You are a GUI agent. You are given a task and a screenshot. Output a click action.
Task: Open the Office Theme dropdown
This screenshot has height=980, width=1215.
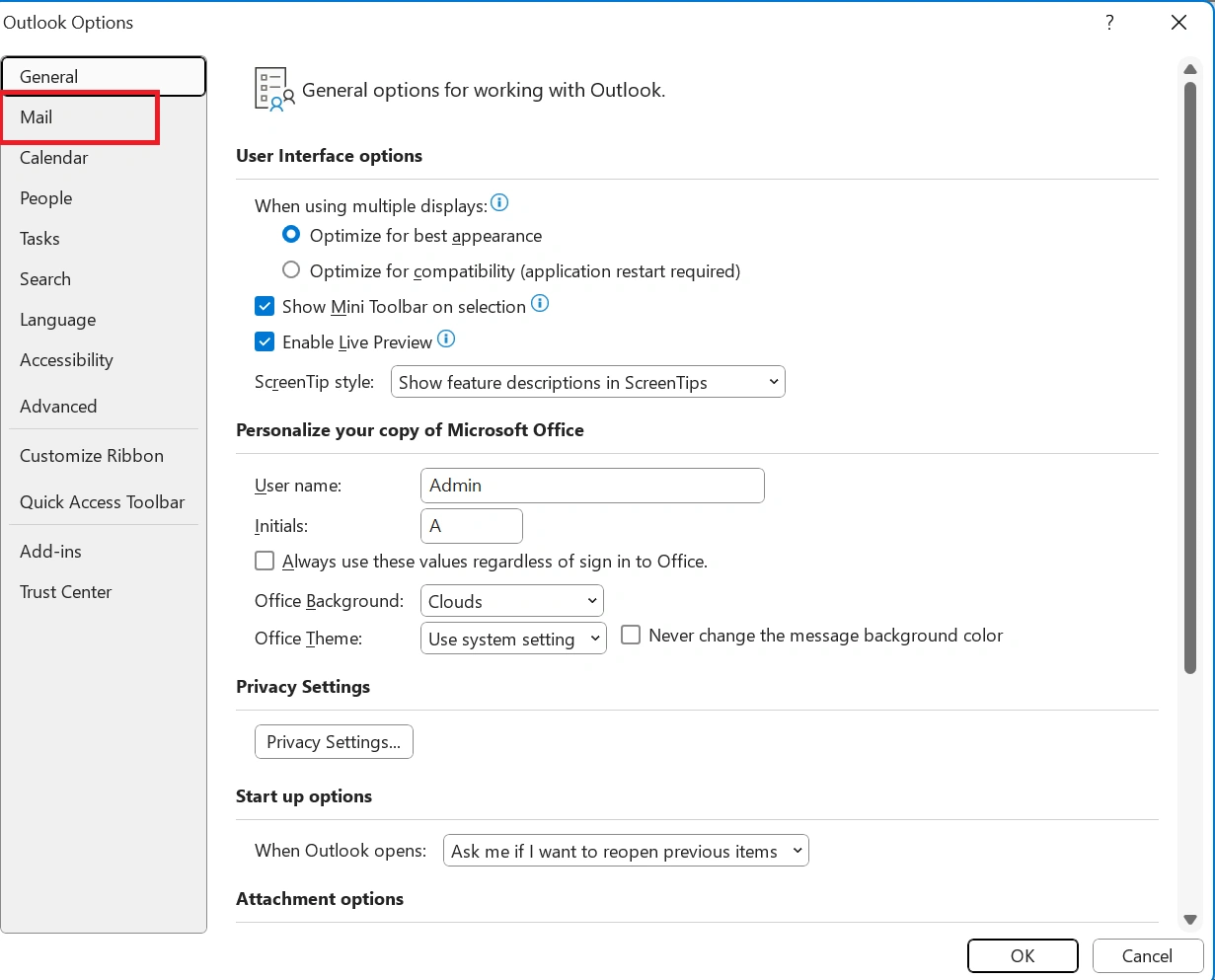click(x=513, y=639)
